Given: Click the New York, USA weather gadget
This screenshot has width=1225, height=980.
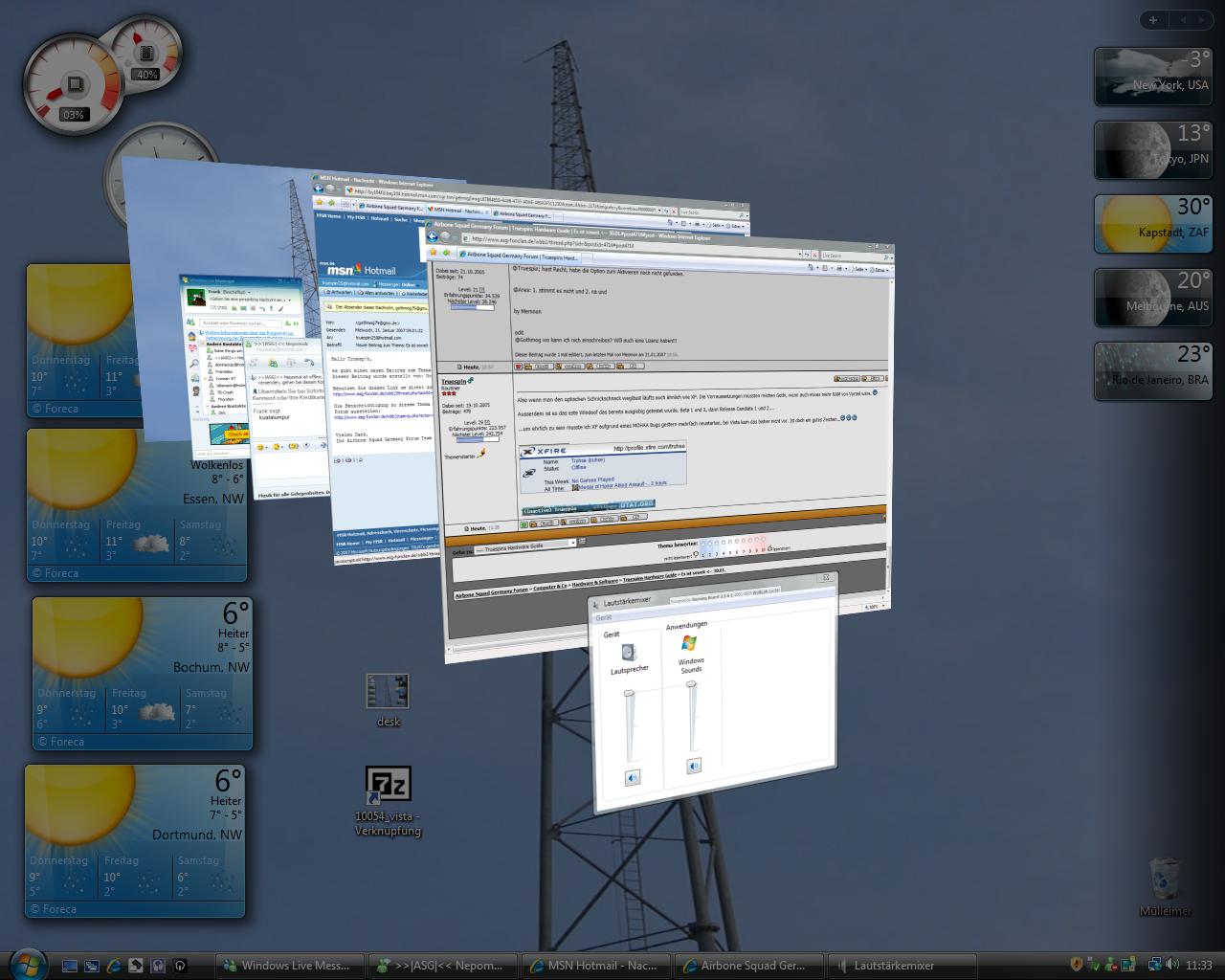Looking at the screenshot, I should tap(1153, 76).
